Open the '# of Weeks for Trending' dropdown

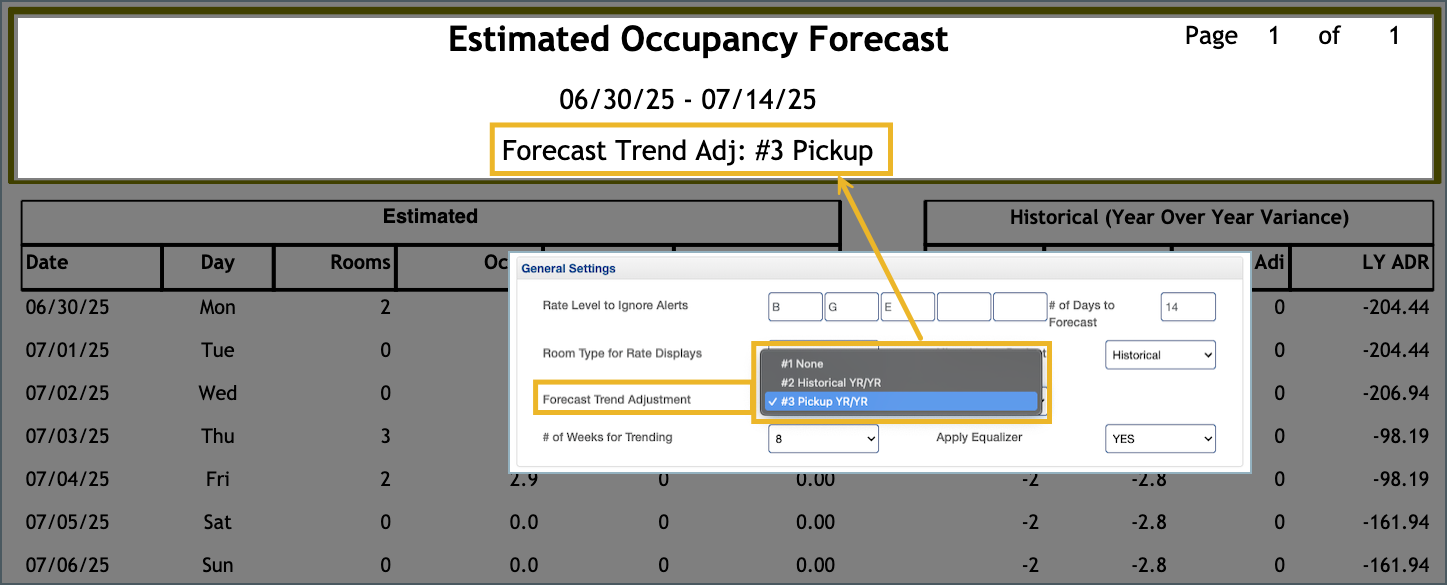823,438
